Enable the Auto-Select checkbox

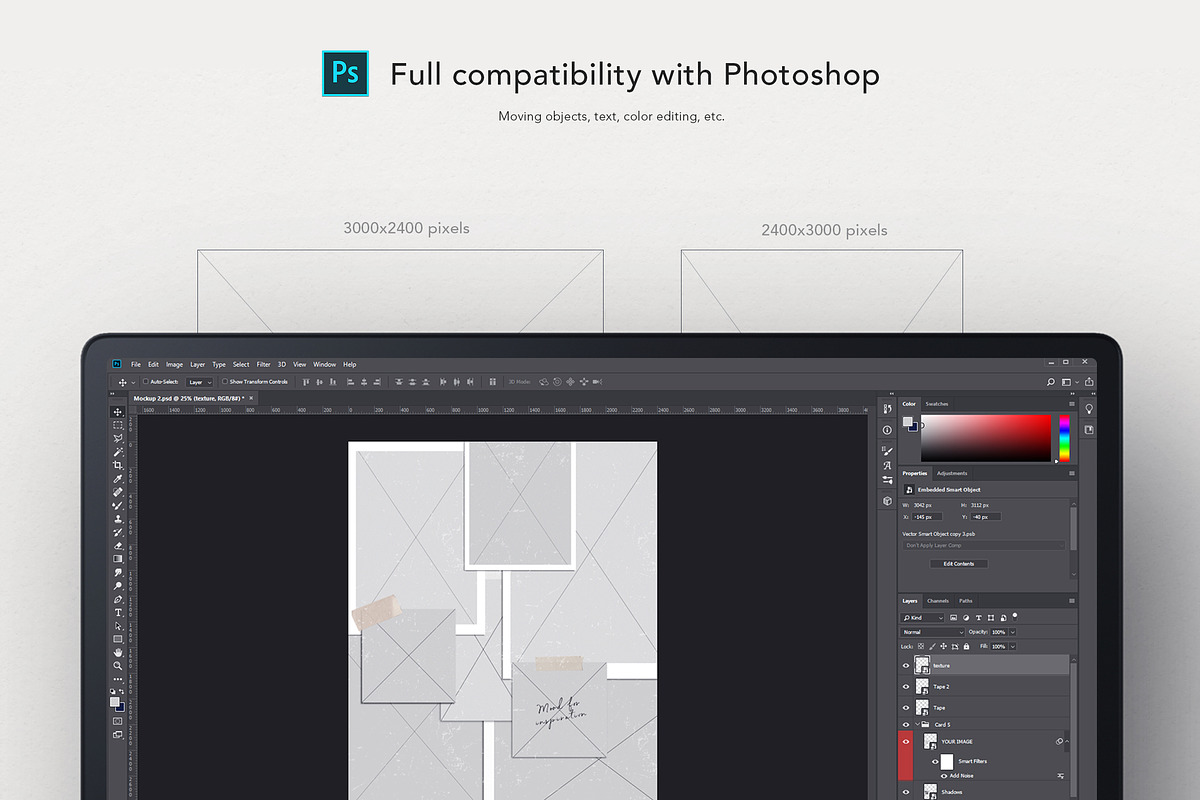pyautogui.click(x=145, y=381)
